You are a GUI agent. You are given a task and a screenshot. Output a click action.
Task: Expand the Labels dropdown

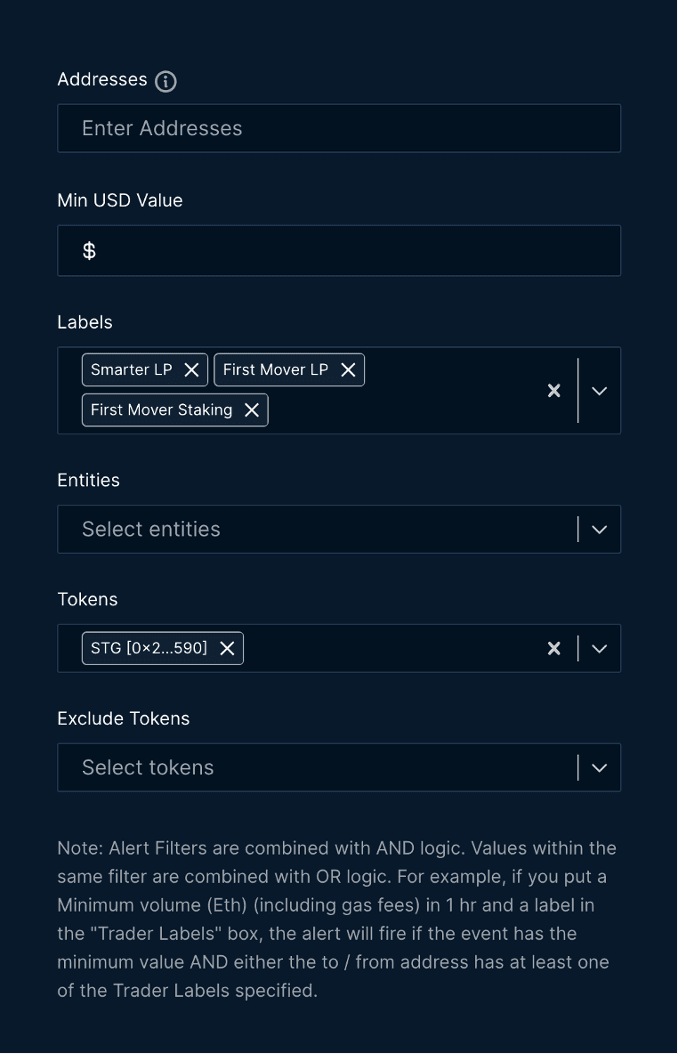[x=599, y=391]
